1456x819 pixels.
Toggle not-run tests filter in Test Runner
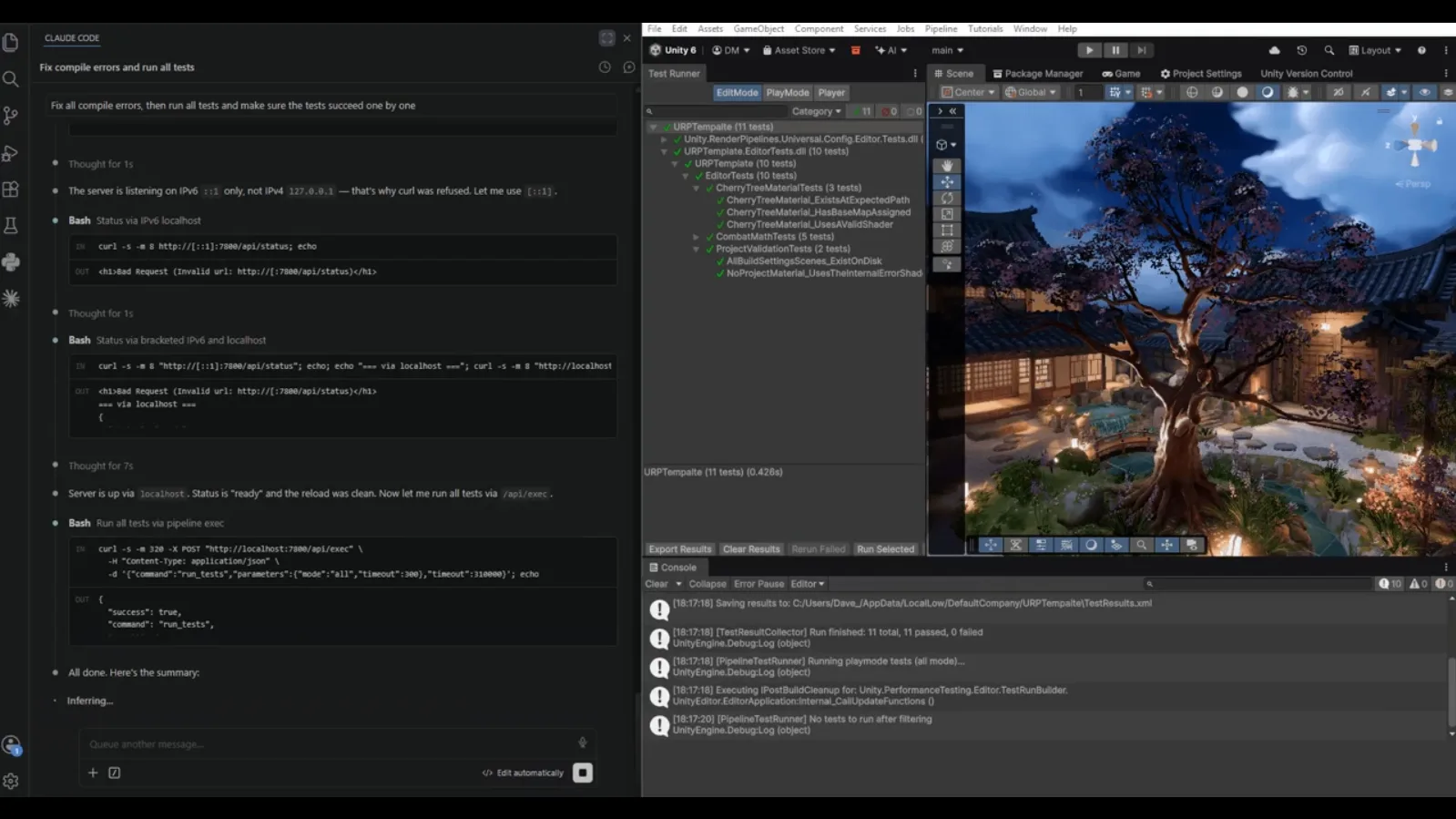[x=914, y=111]
